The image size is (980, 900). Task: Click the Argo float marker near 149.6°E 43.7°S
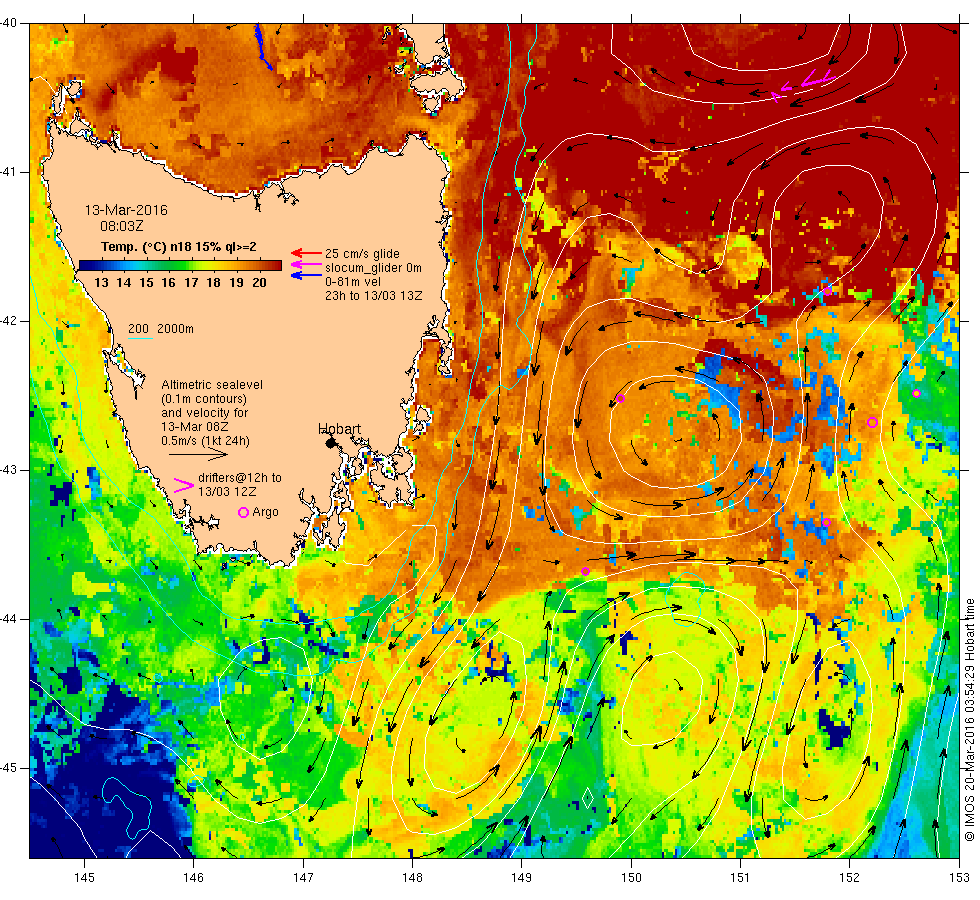[x=585, y=571]
